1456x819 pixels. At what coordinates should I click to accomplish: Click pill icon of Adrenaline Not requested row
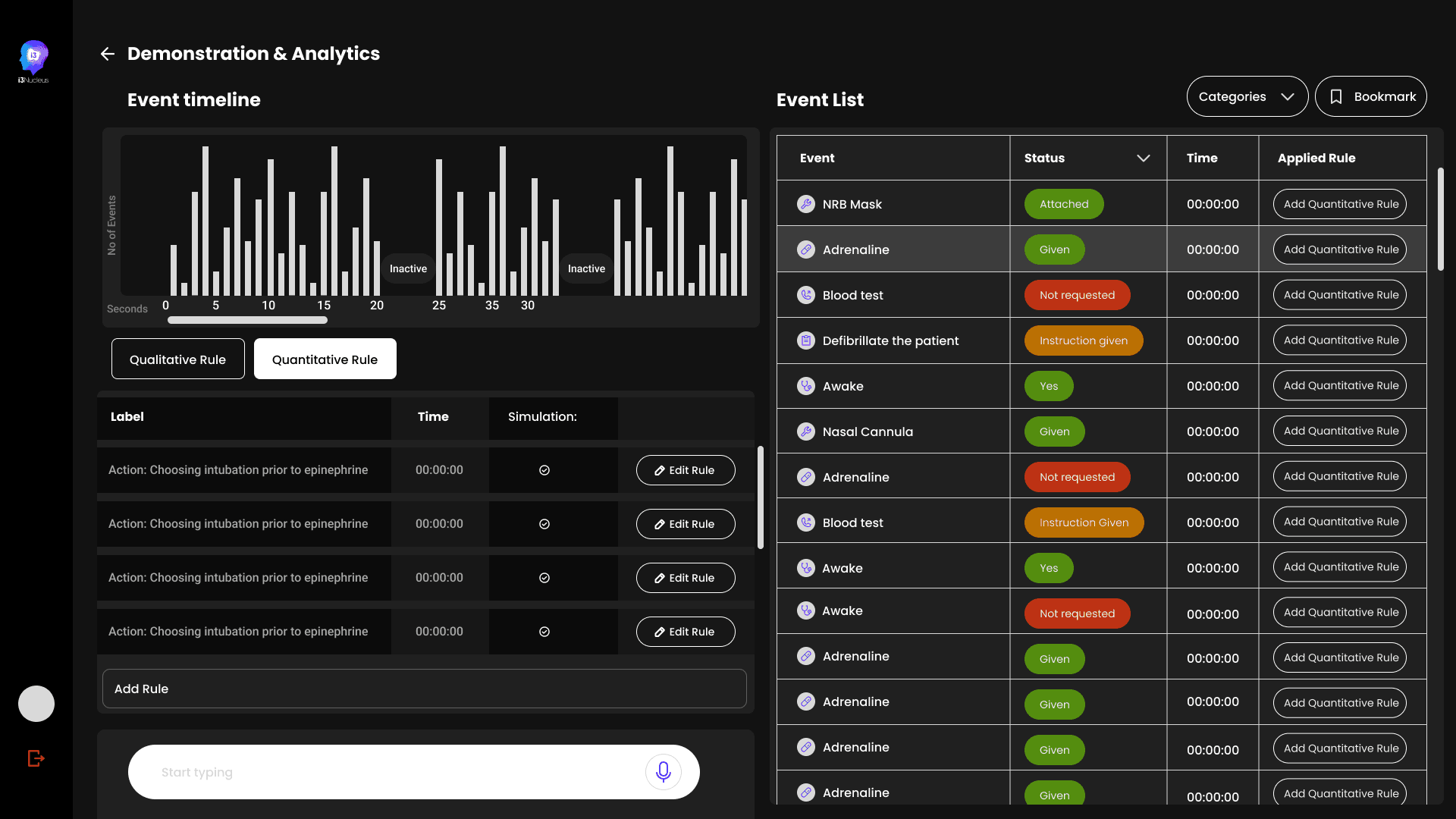coord(806,477)
